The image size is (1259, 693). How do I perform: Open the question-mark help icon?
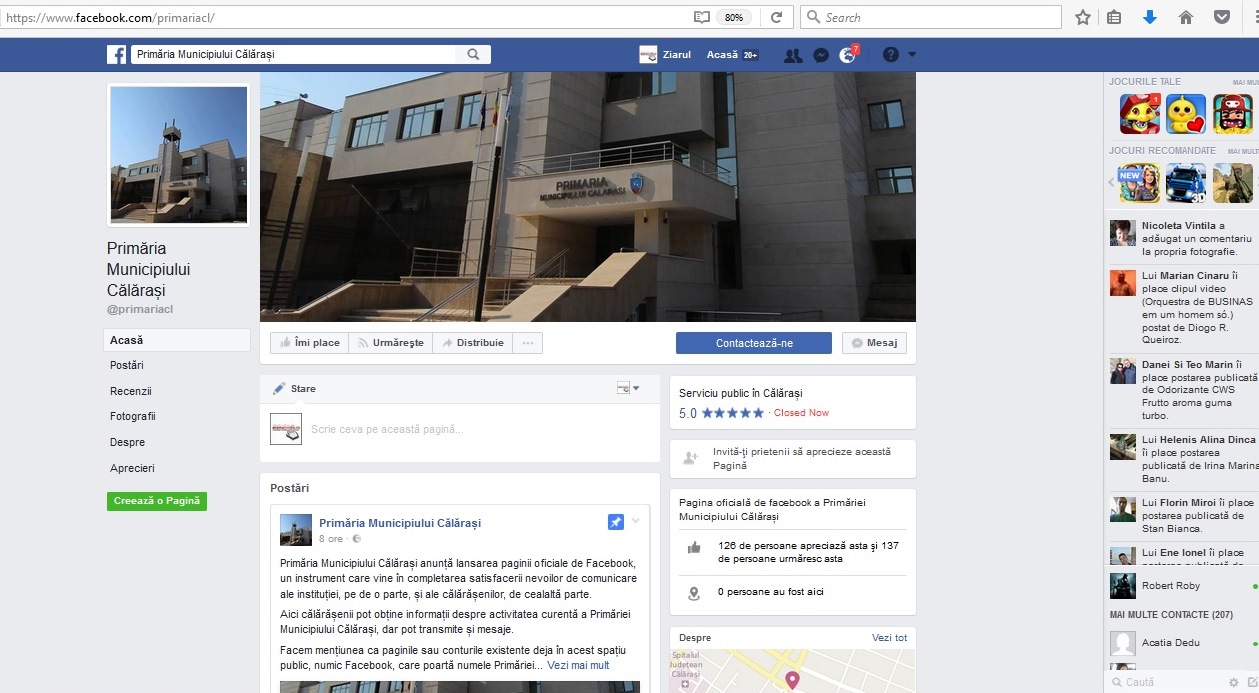point(891,55)
